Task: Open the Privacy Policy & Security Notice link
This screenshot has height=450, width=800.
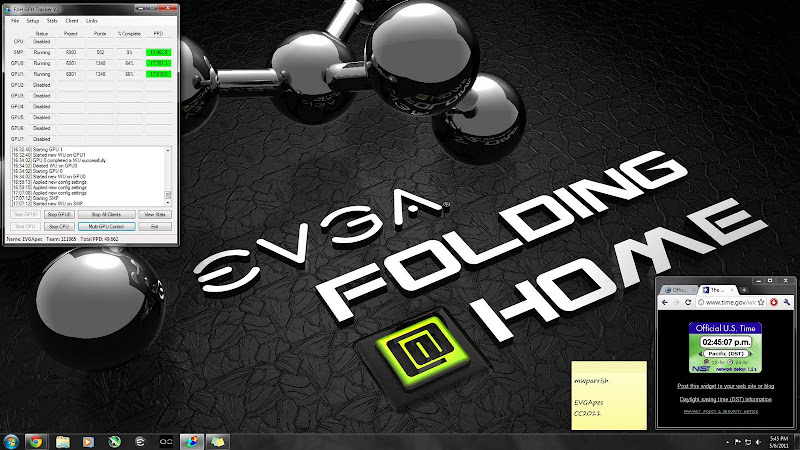Action: 720,411
